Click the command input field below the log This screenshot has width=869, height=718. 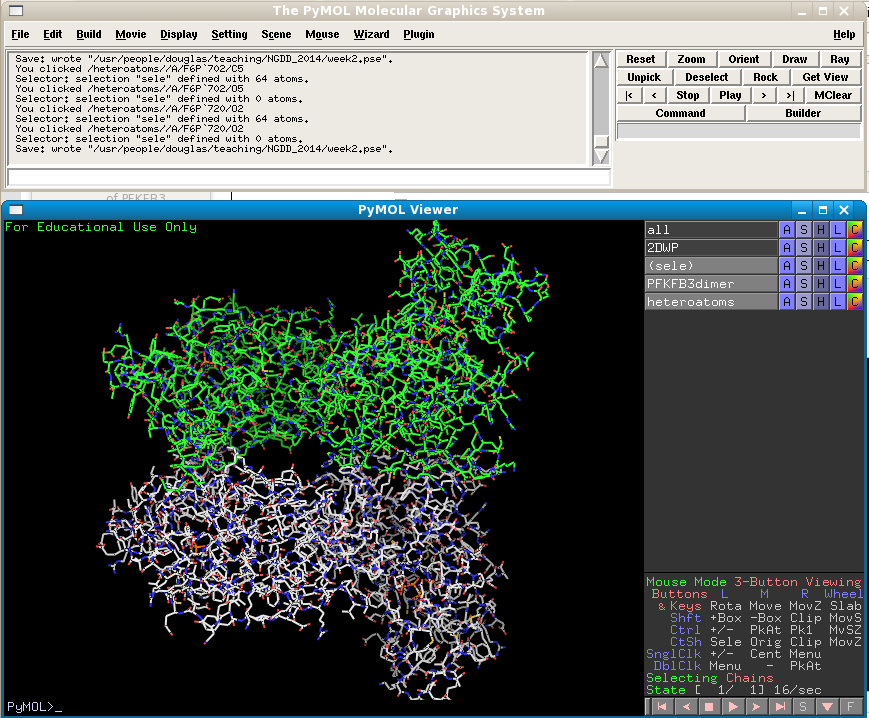click(308, 177)
